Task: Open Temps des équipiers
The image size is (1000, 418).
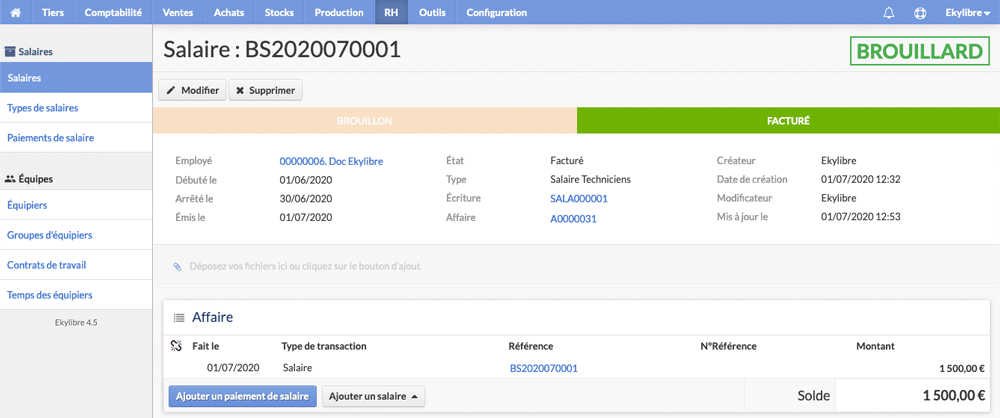Action: coord(76,295)
